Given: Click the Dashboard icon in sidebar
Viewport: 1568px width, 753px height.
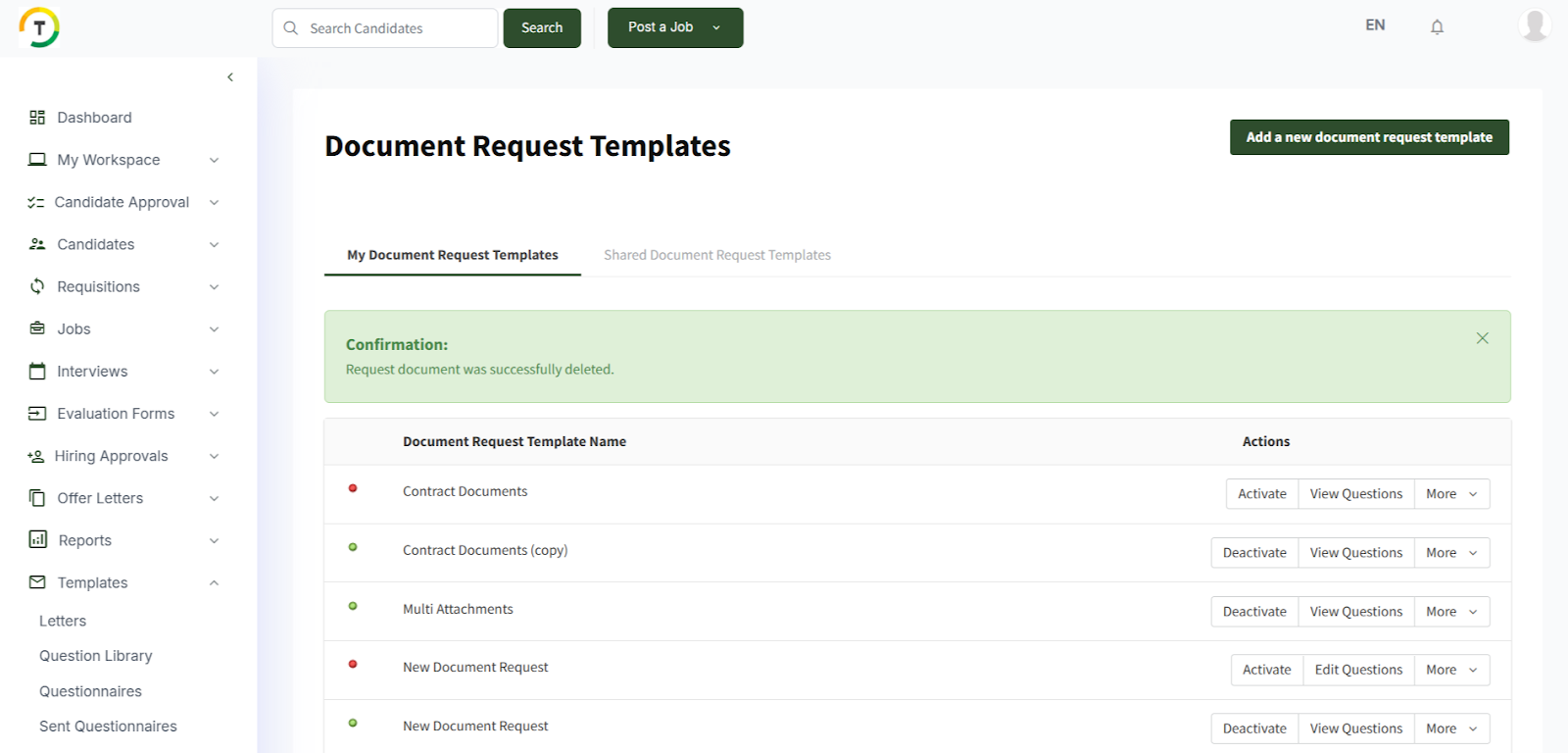Looking at the screenshot, I should [x=37, y=118].
